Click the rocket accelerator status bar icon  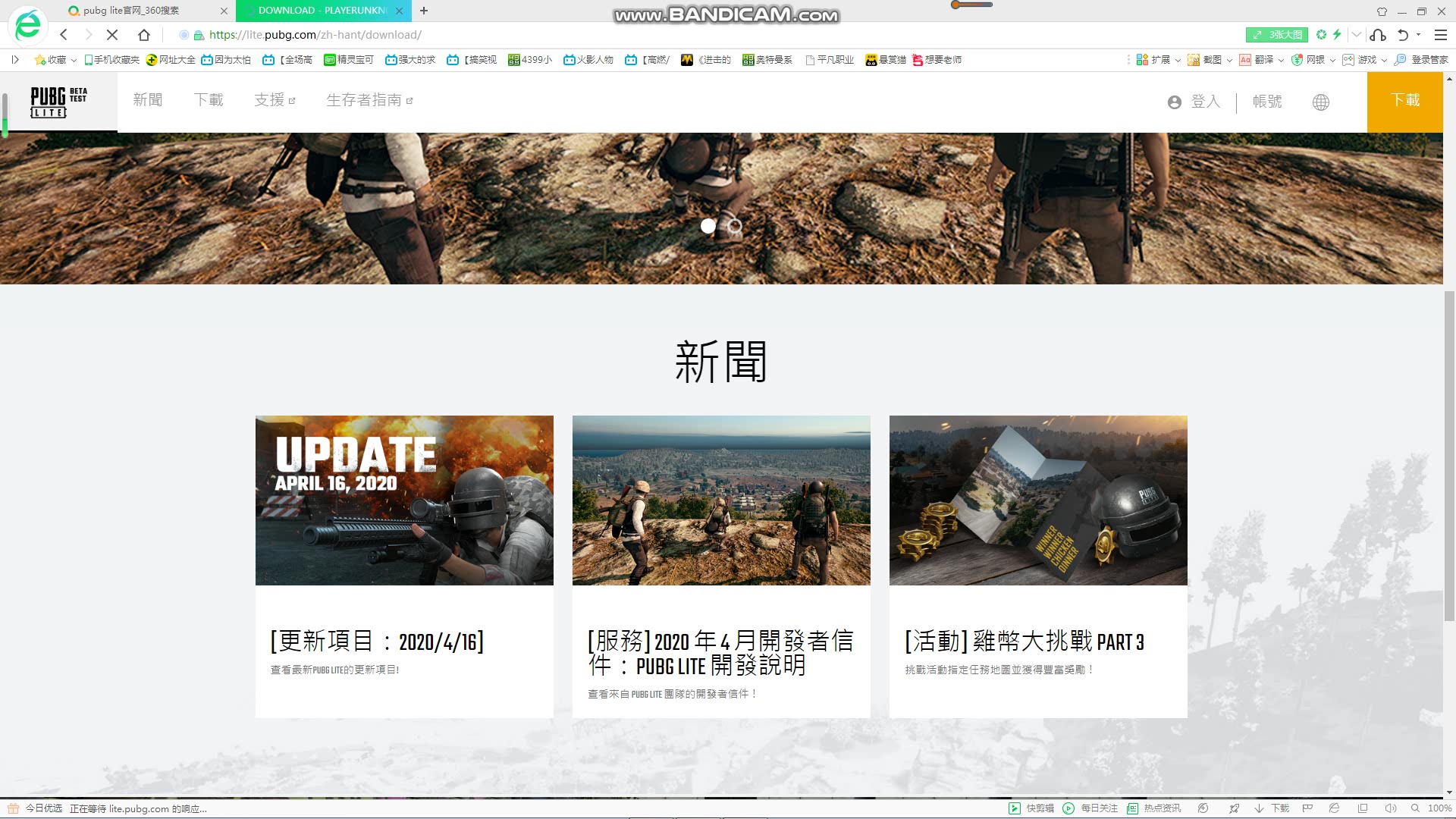1235,808
